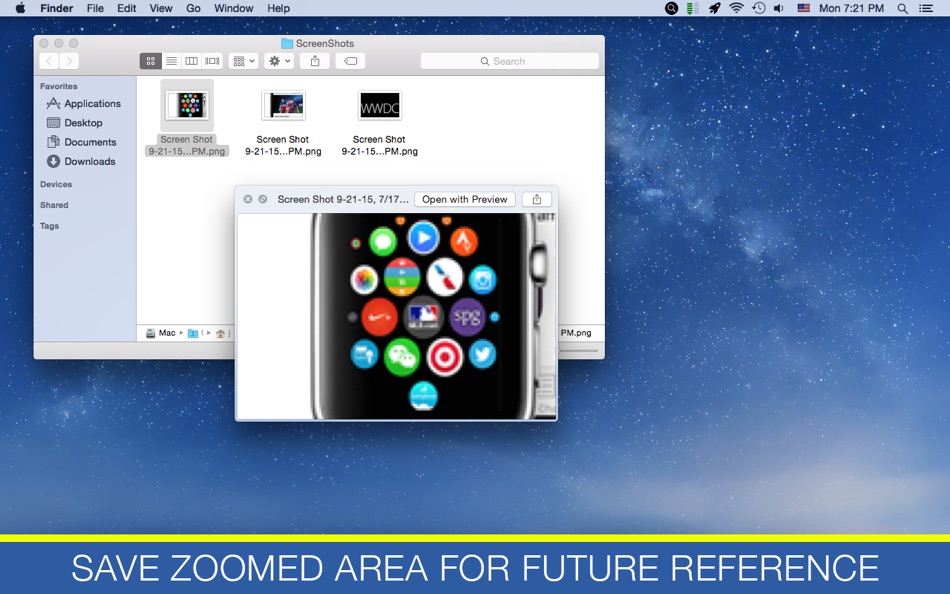Click the menu bar clock

point(851,8)
